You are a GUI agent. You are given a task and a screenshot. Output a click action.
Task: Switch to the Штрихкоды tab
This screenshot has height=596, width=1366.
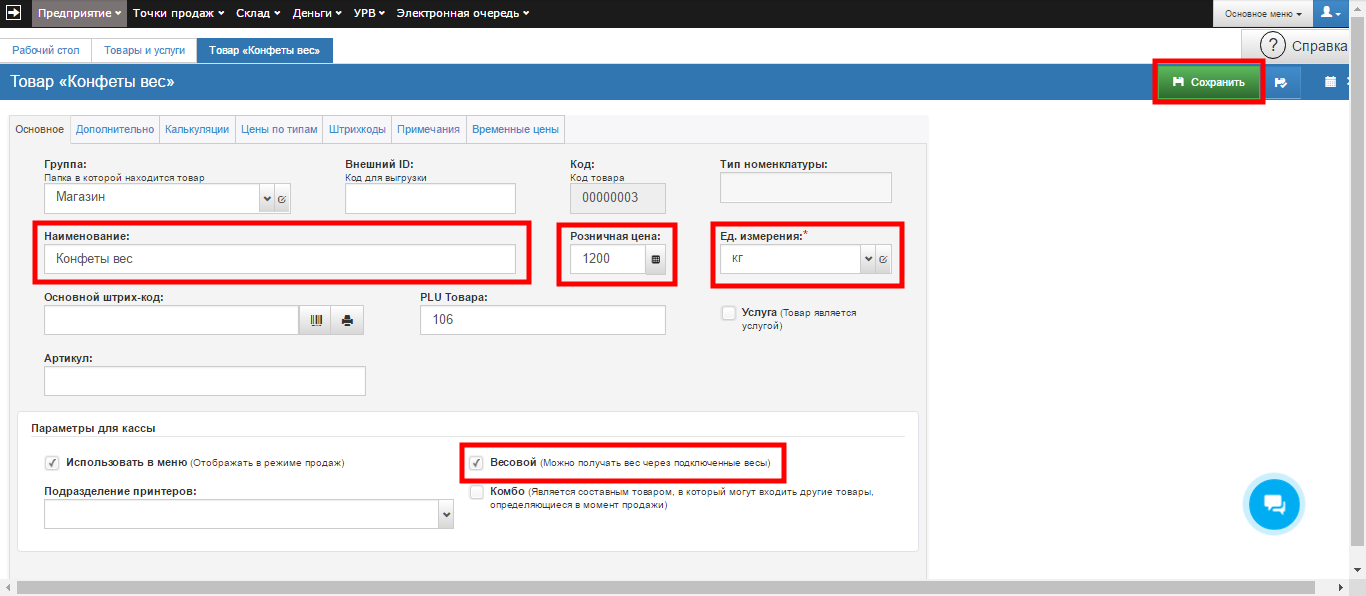click(x=357, y=129)
